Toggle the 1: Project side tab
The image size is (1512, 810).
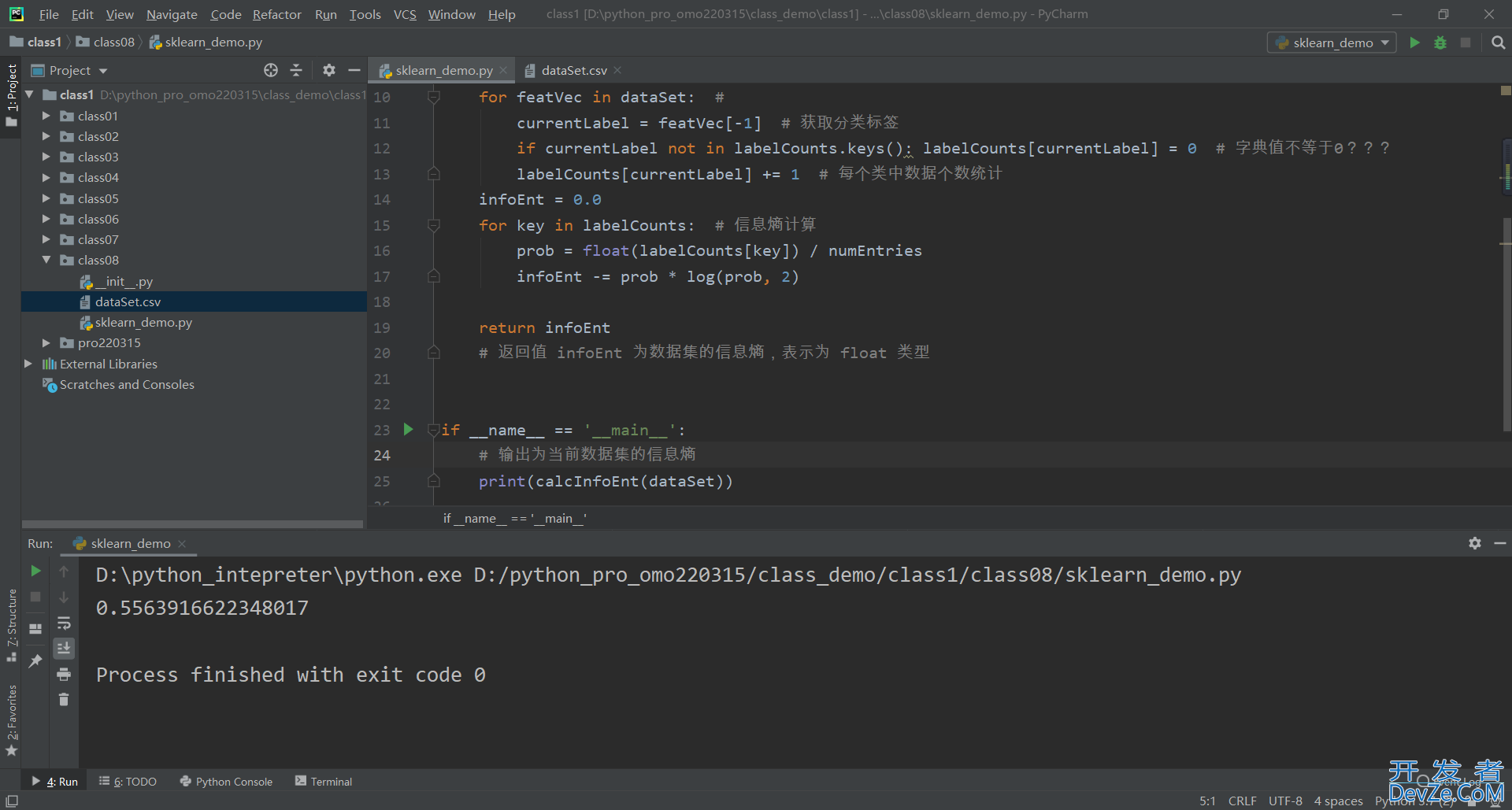click(x=11, y=95)
